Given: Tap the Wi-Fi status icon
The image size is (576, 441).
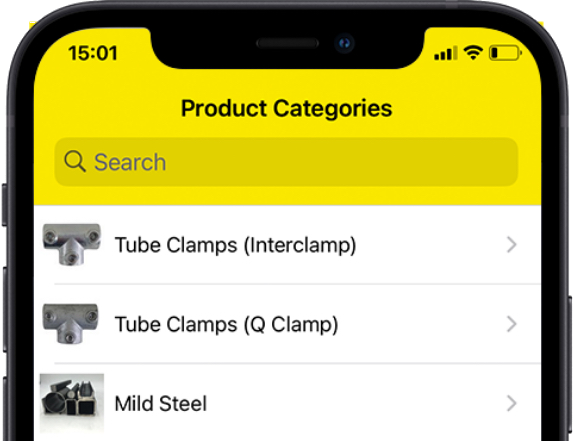Looking at the screenshot, I should [x=473, y=53].
